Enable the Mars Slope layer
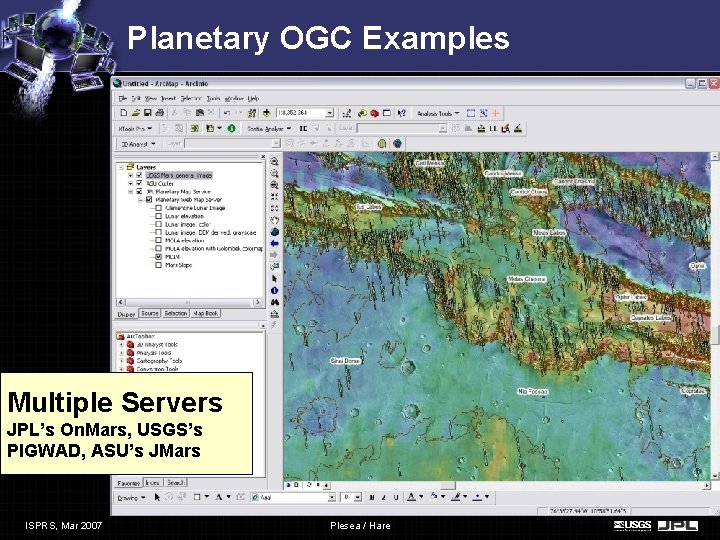 [x=158, y=265]
